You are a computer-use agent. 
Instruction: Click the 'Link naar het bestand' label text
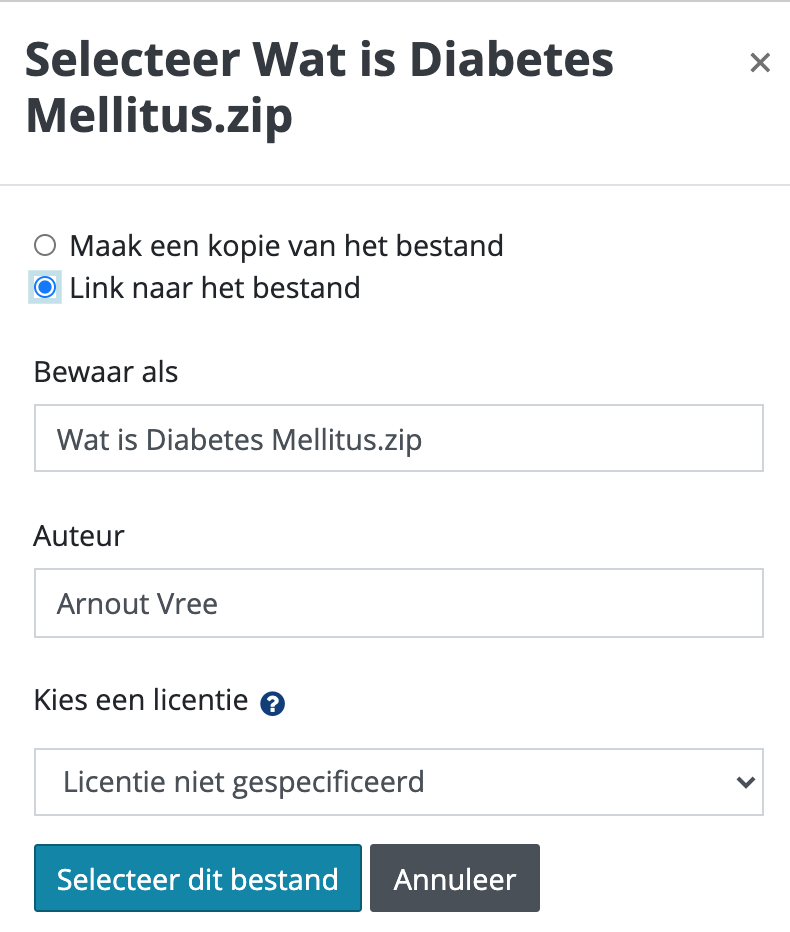[215, 288]
